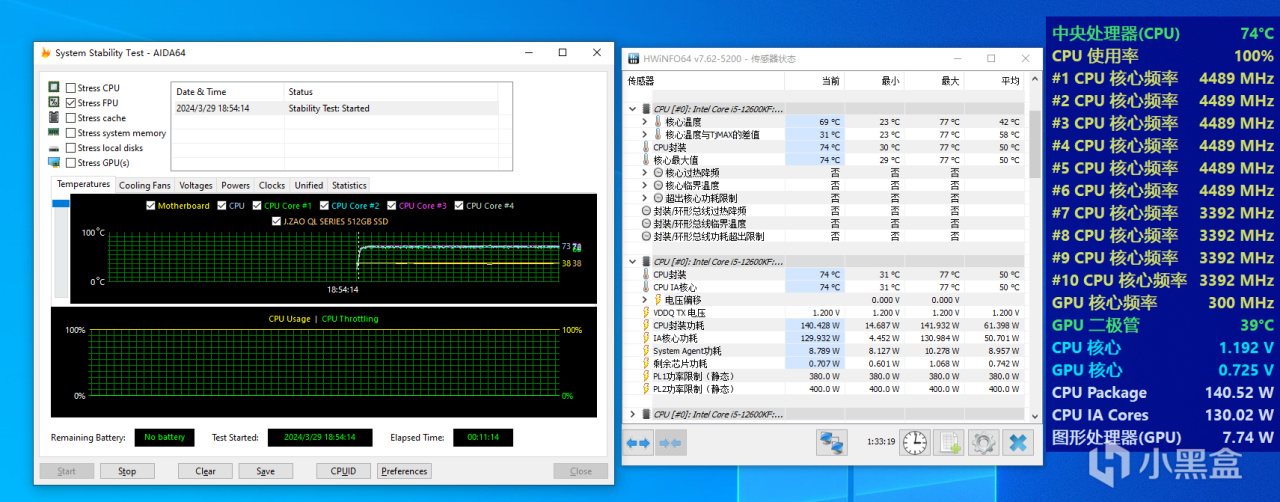Click the 平均 column header
The image size is (1280, 502).
[x=994, y=81]
